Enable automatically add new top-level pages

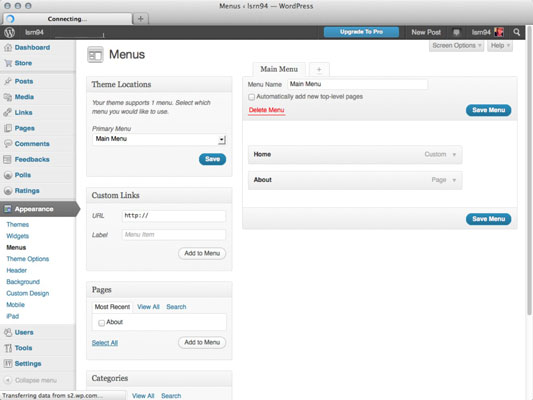(x=252, y=97)
